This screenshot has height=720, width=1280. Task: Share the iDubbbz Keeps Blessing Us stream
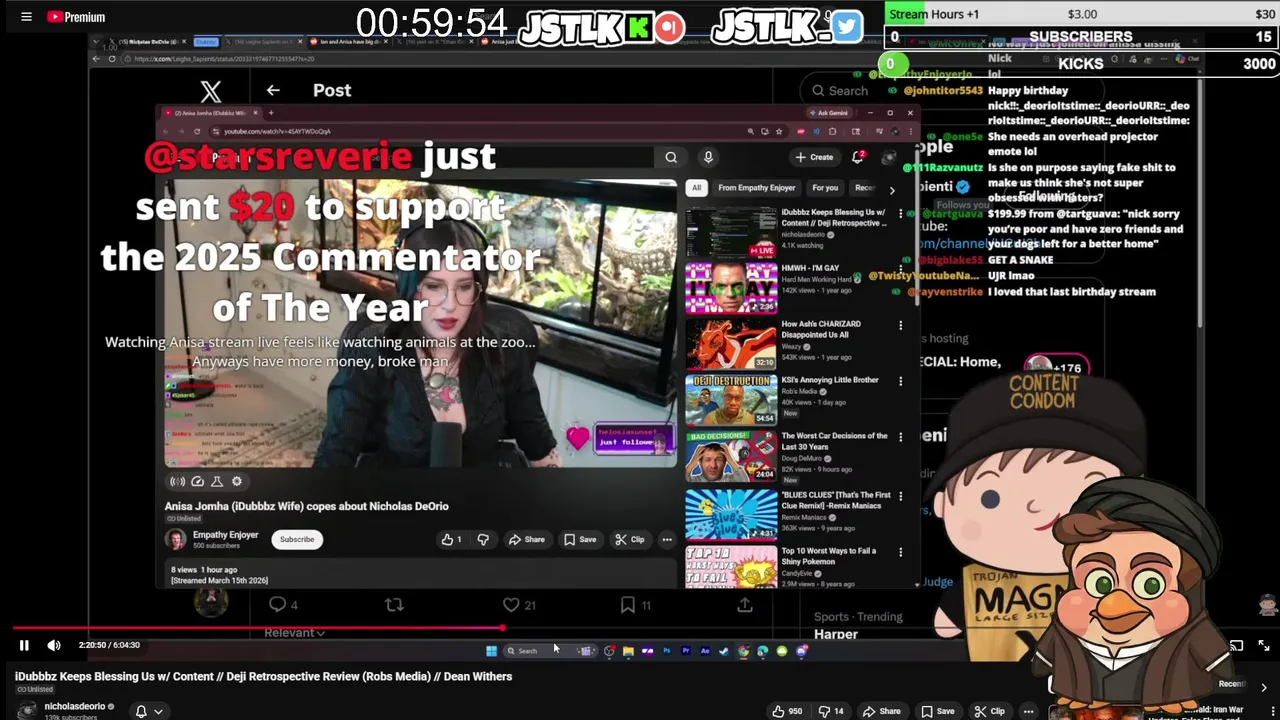pos(882,711)
